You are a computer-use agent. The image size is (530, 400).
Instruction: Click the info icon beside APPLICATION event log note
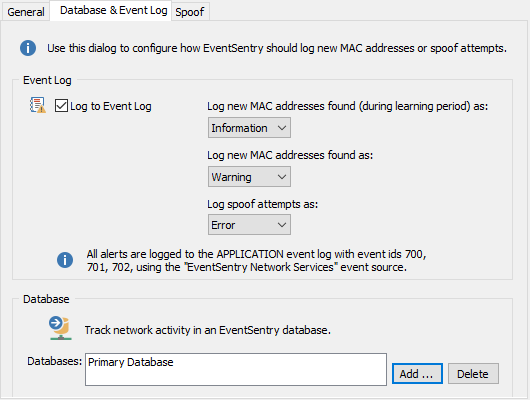tap(65, 260)
